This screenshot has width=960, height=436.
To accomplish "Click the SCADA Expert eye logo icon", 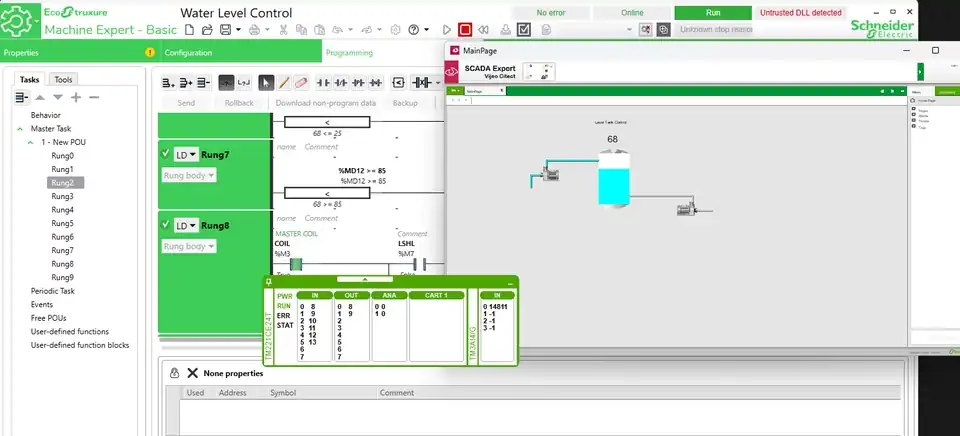I will point(452,72).
